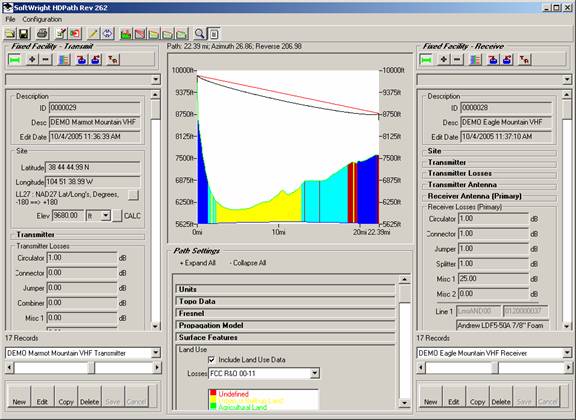This screenshot has width=576, height=420.
Task: Click the save disk toolbar icon
Action: click(x=24, y=34)
